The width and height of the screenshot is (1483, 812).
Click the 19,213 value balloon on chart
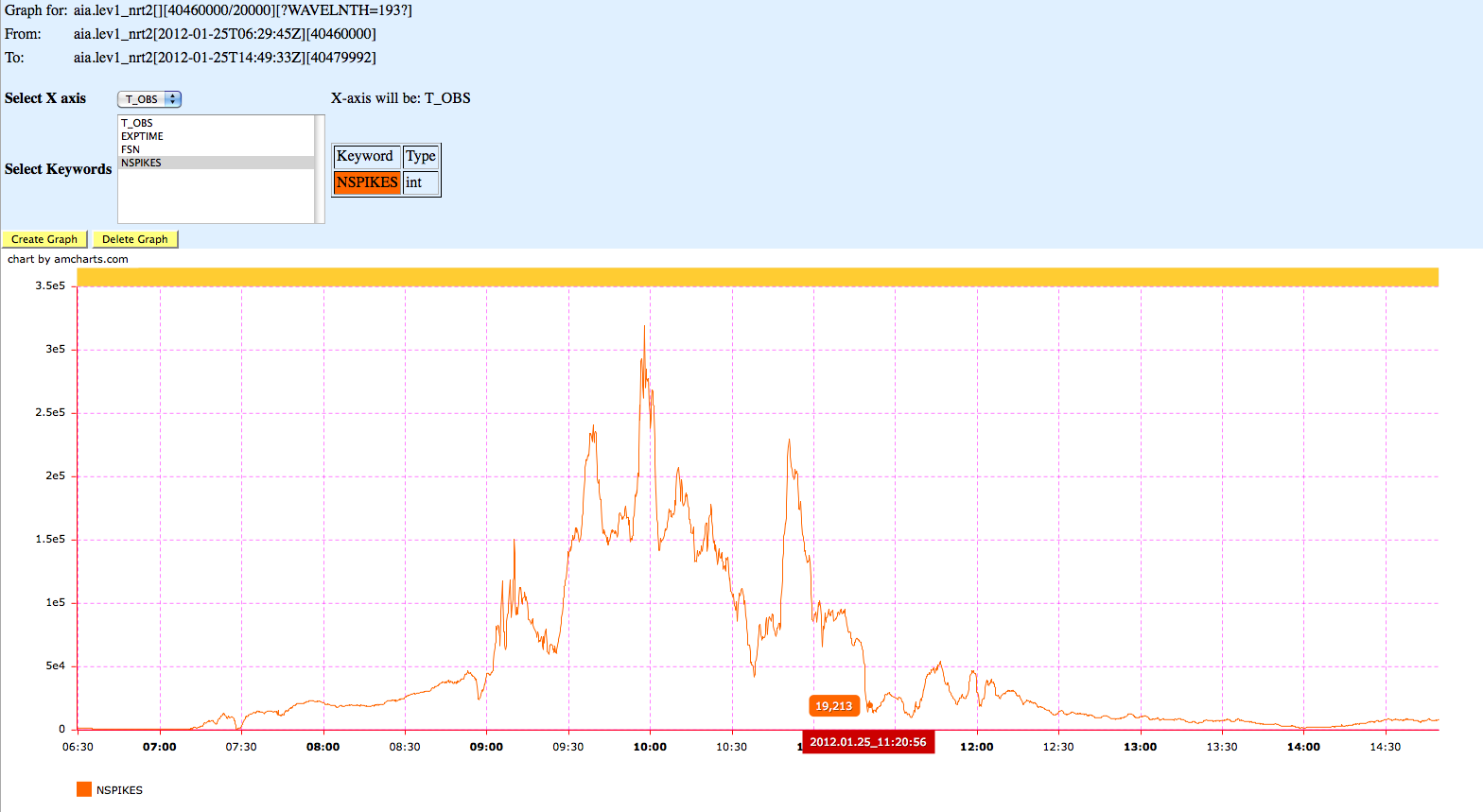point(833,706)
